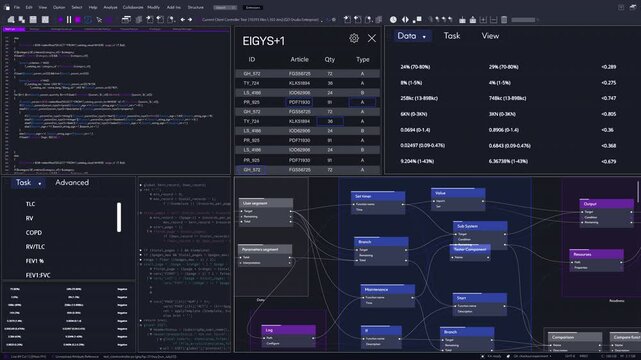
Task: Open the Collaborate menu
Action: 133,7
